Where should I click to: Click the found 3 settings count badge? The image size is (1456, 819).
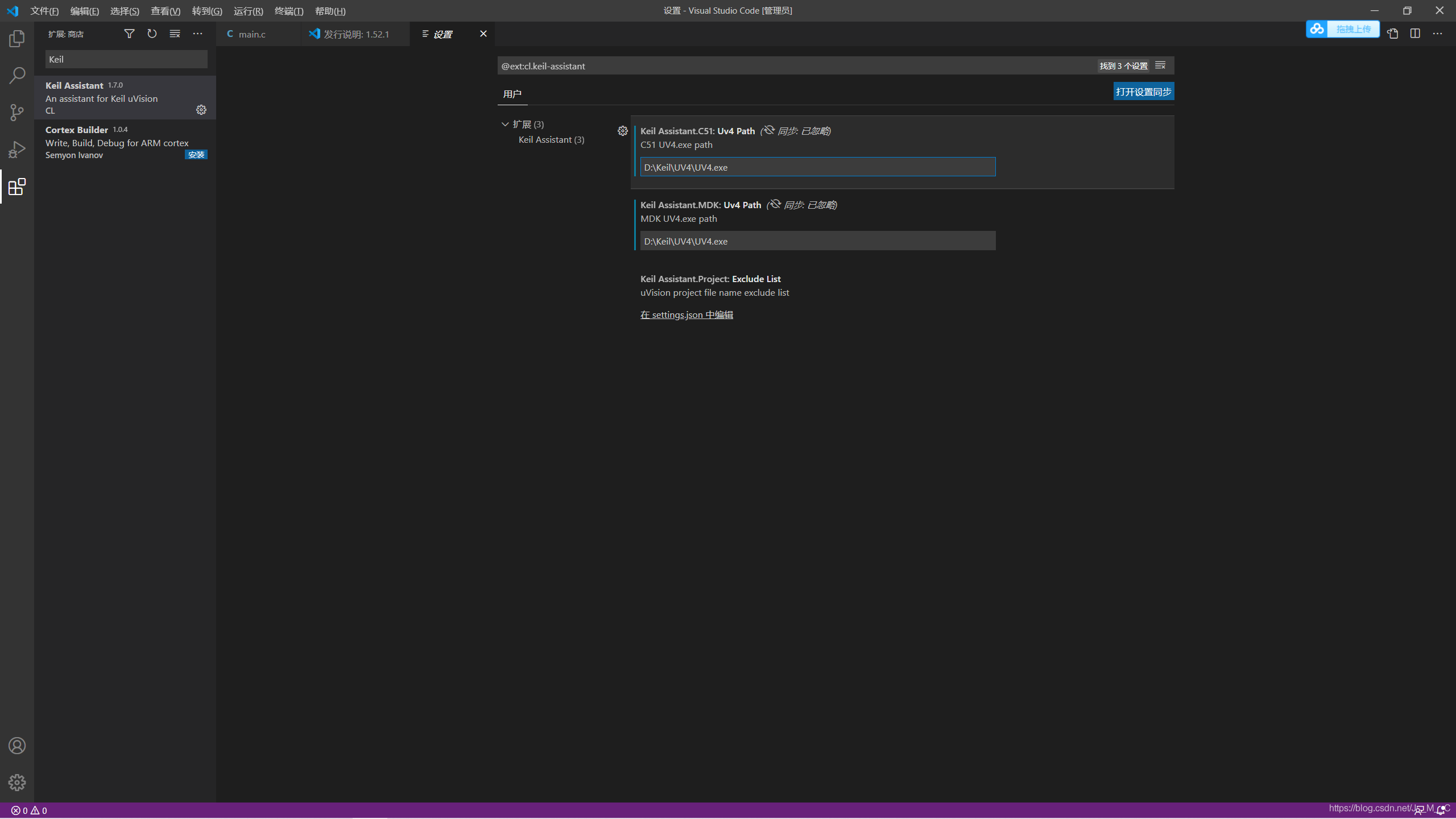click(1123, 66)
